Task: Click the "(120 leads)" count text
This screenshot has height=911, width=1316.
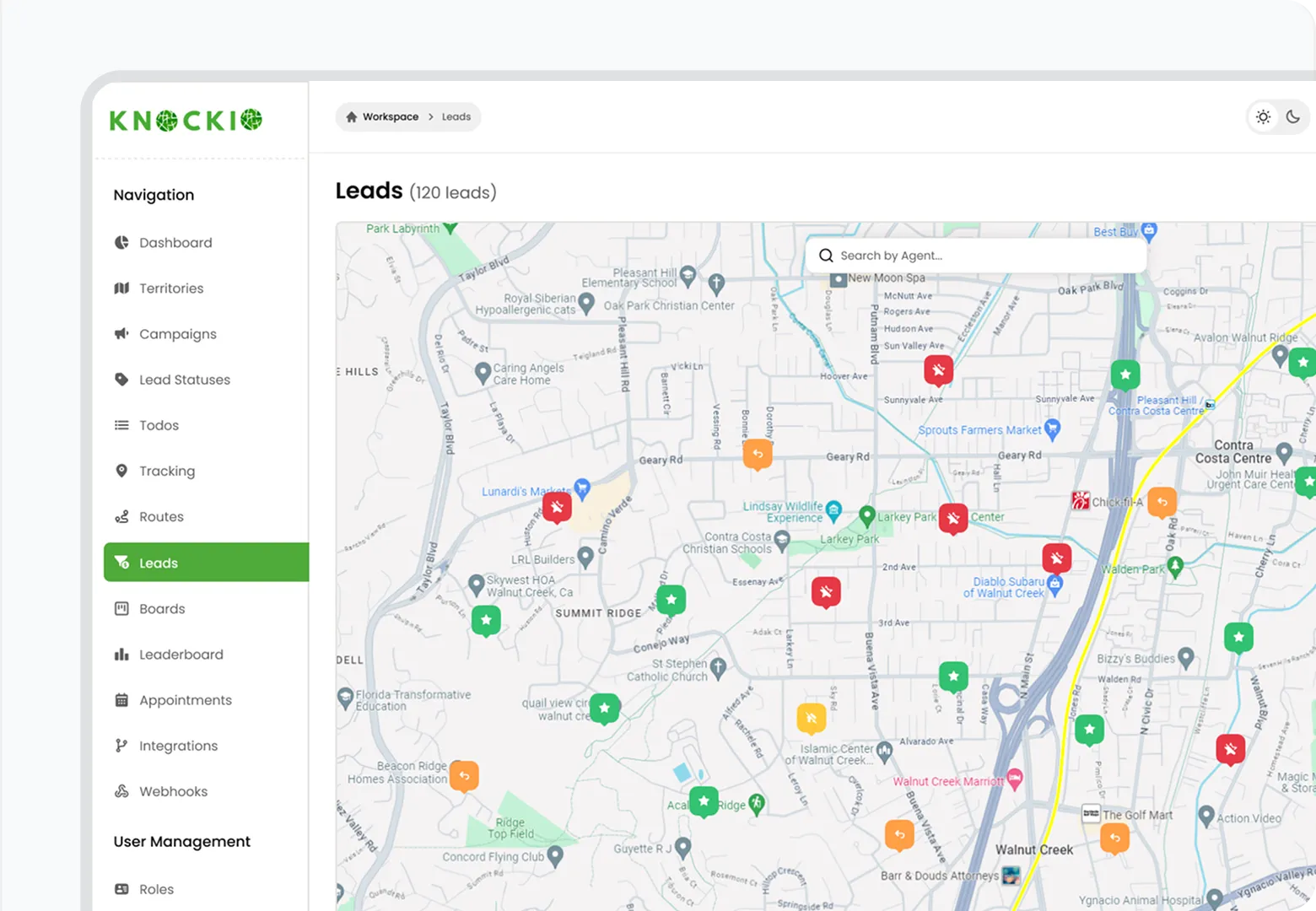Action: point(453,192)
